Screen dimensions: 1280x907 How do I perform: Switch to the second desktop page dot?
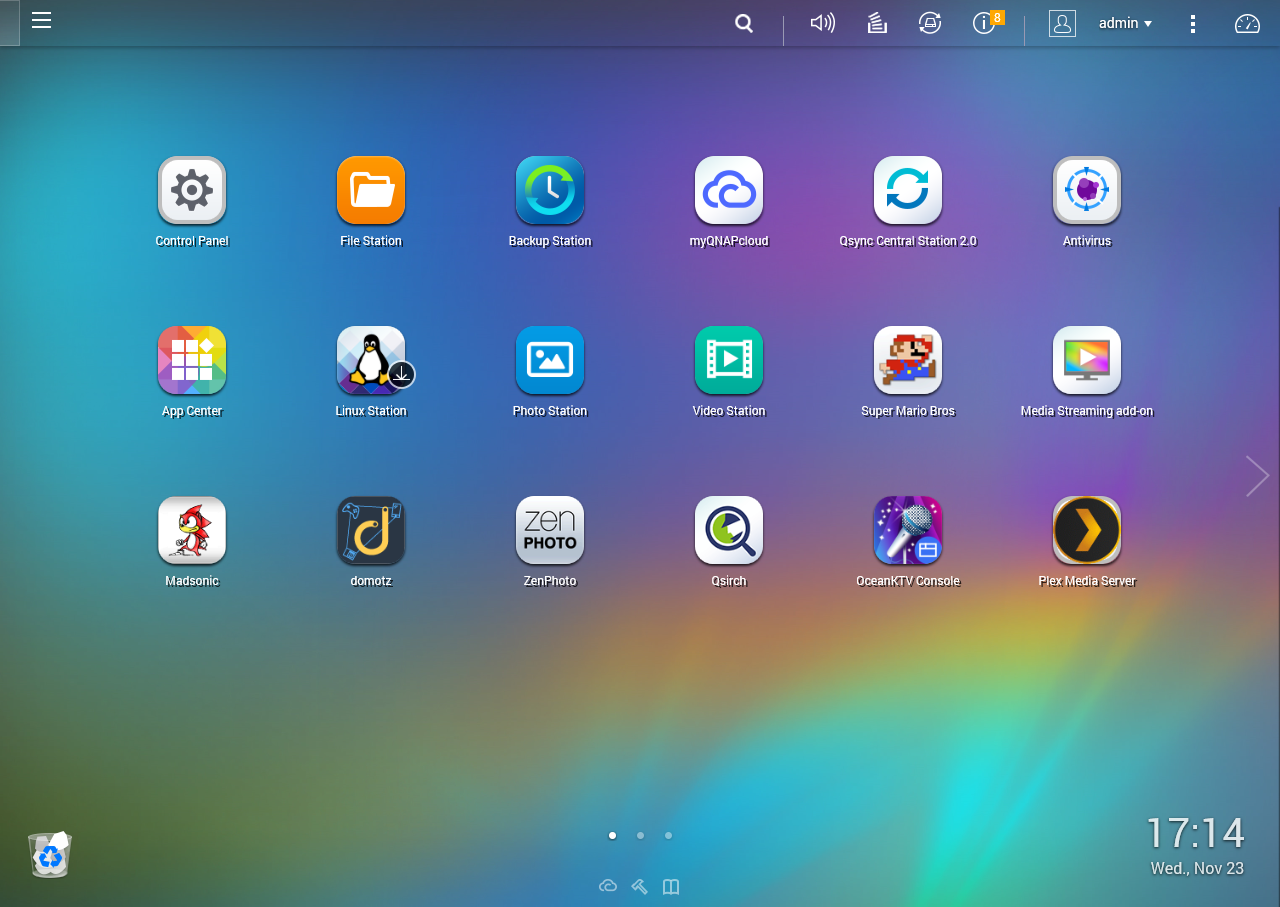tap(640, 835)
